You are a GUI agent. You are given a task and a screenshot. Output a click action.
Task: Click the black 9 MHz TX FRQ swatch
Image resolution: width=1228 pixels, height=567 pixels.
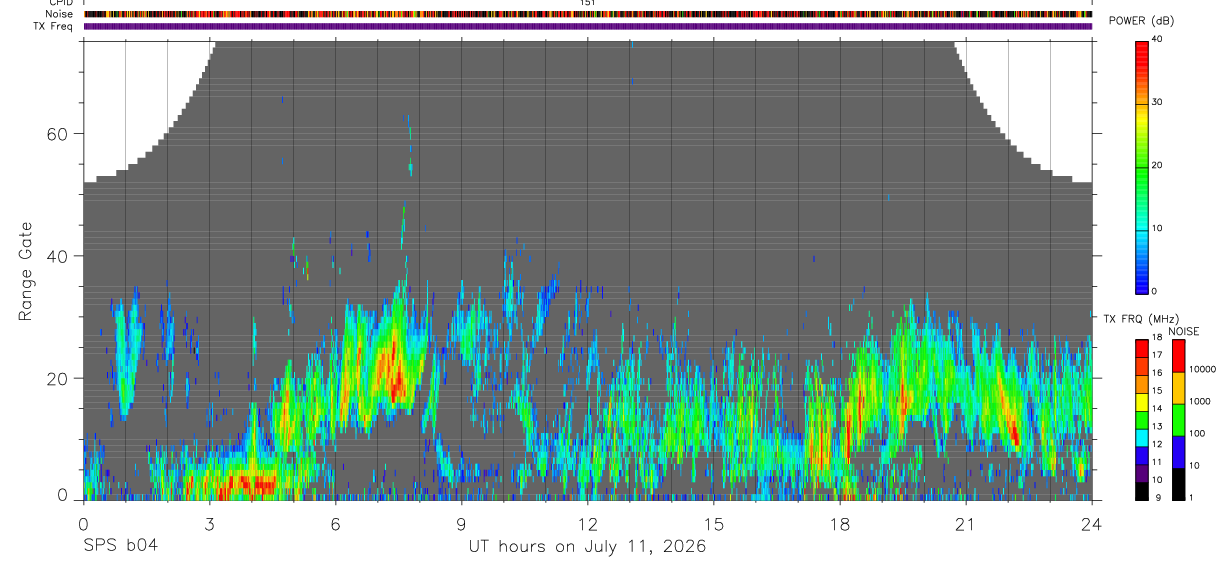[x=1141, y=491]
